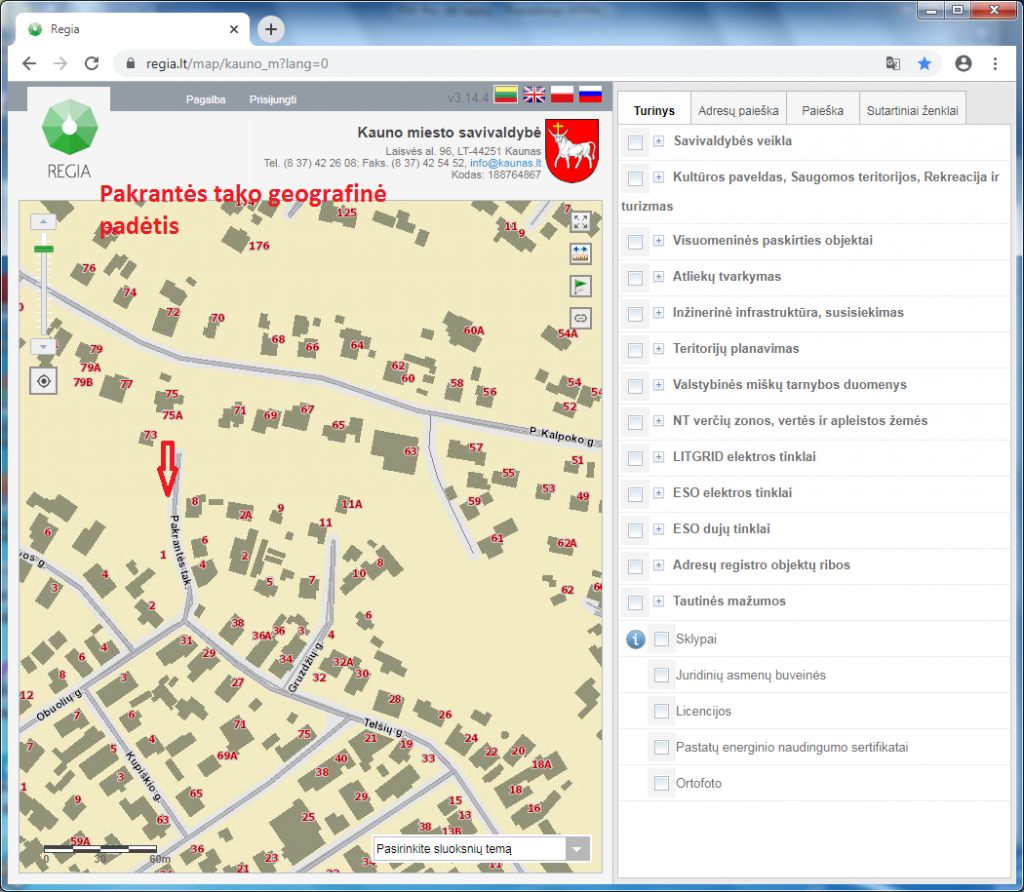Enable the Sklypai layer checkbox
1024x892 pixels.
point(661,639)
